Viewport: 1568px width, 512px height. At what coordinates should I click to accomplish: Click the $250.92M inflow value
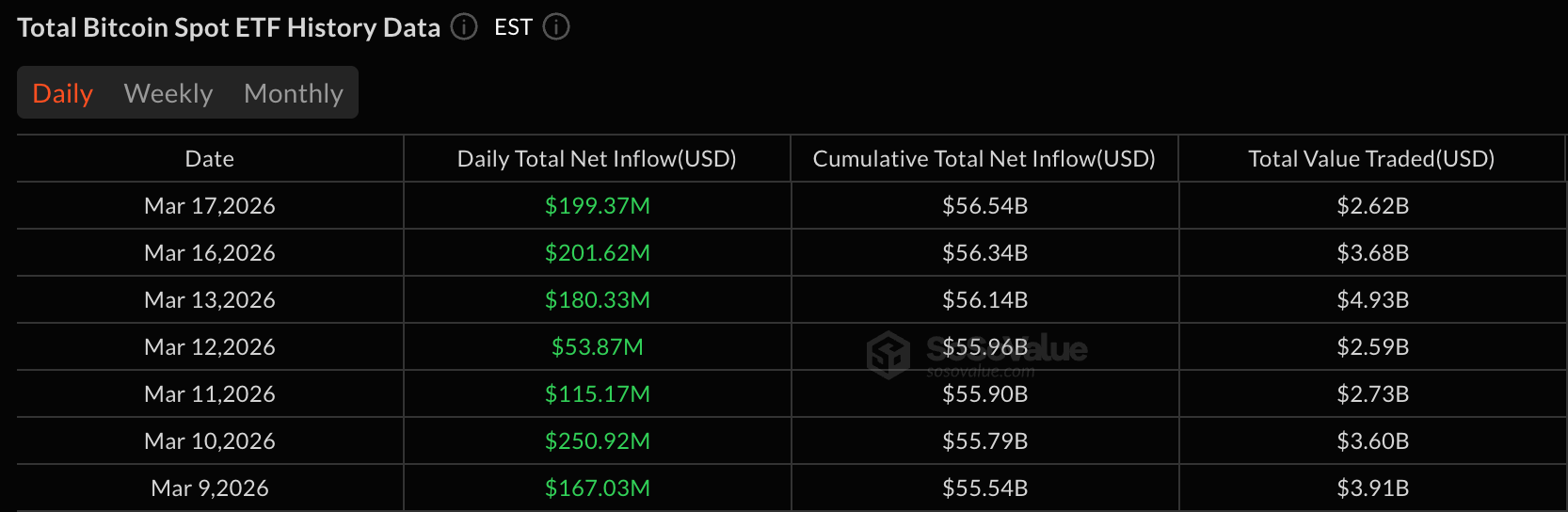tap(598, 441)
